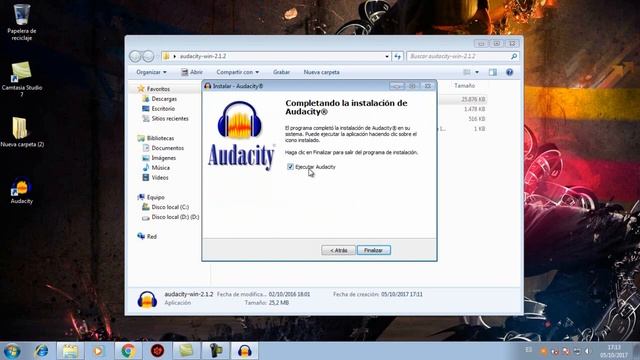Screen dimensions: 640x360
Task: Click the Explorer back navigation arrow
Action: point(135,56)
